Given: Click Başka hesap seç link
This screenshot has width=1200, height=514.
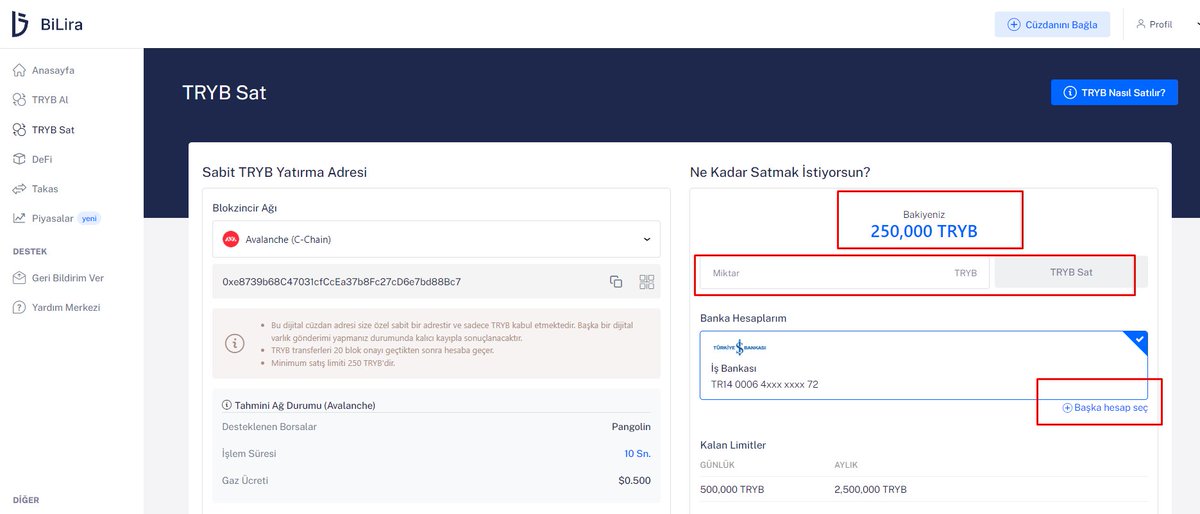Looking at the screenshot, I should tap(1105, 408).
